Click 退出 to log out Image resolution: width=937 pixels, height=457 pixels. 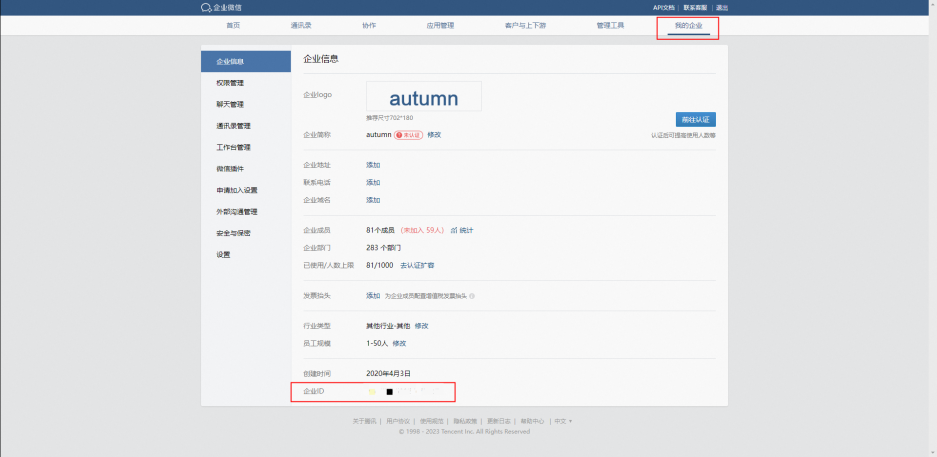point(722,7)
